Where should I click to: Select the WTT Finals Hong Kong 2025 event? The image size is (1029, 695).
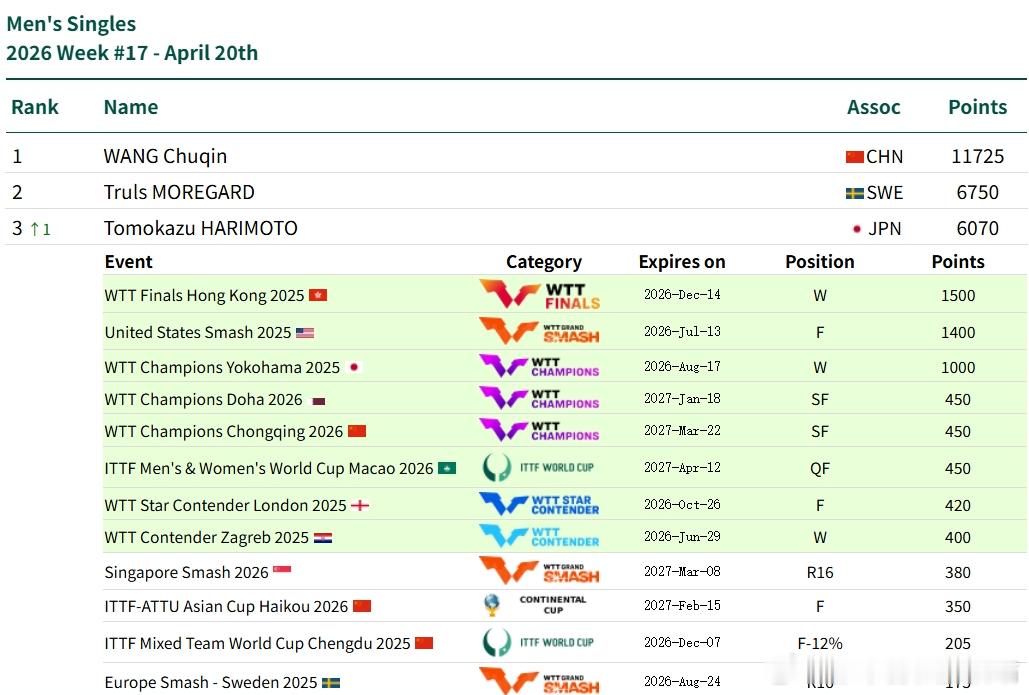point(204,295)
